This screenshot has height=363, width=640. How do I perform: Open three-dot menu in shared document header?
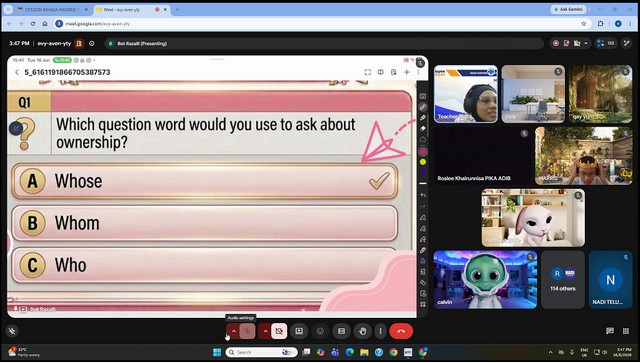[x=418, y=72]
